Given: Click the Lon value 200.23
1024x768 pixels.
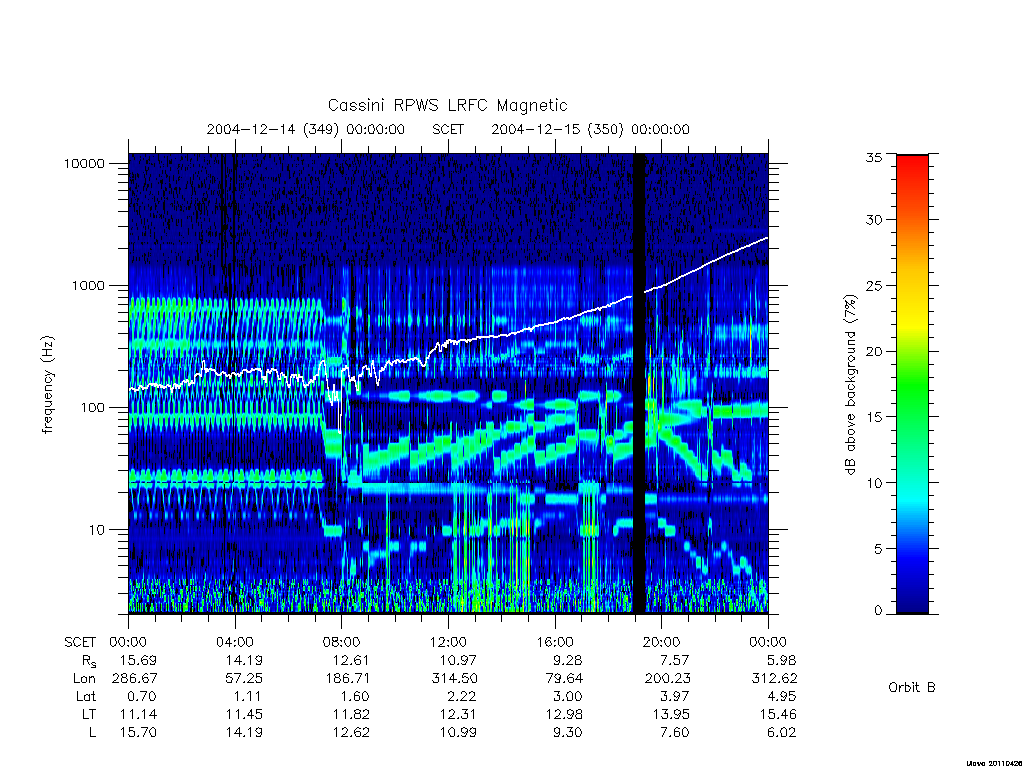Looking at the screenshot, I should [x=667, y=679].
